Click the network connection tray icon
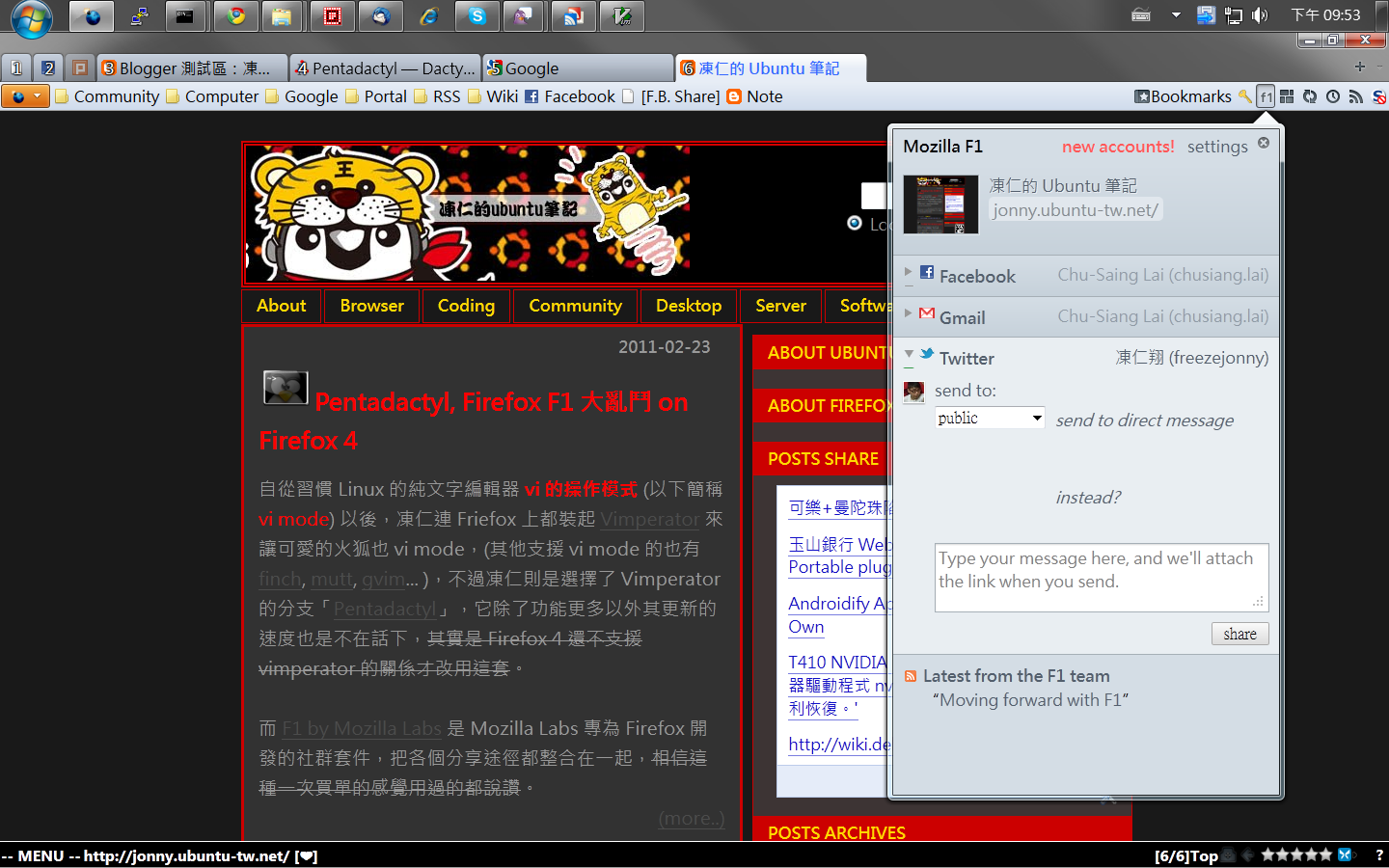The image size is (1389, 868). pyautogui.click(x=1233, y=15)
